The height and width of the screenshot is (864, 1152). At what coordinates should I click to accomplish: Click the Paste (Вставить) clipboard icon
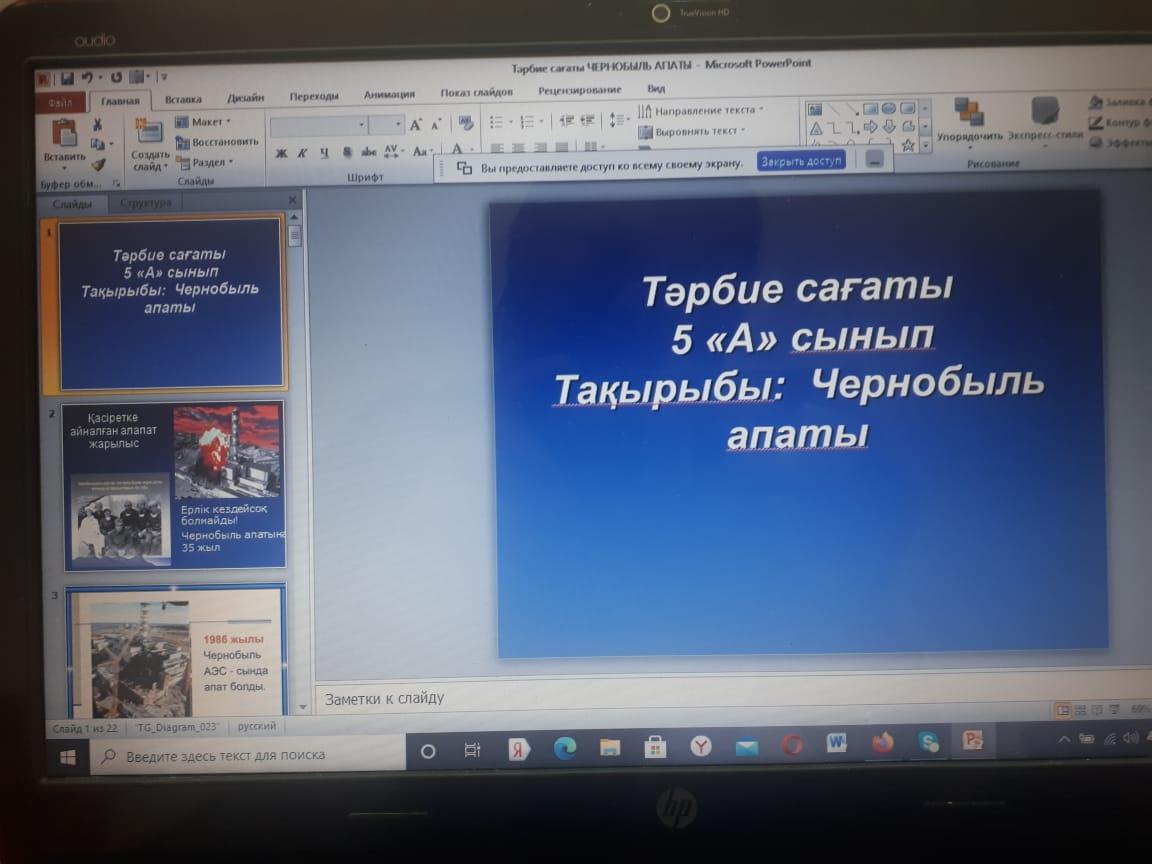point(64,134)
